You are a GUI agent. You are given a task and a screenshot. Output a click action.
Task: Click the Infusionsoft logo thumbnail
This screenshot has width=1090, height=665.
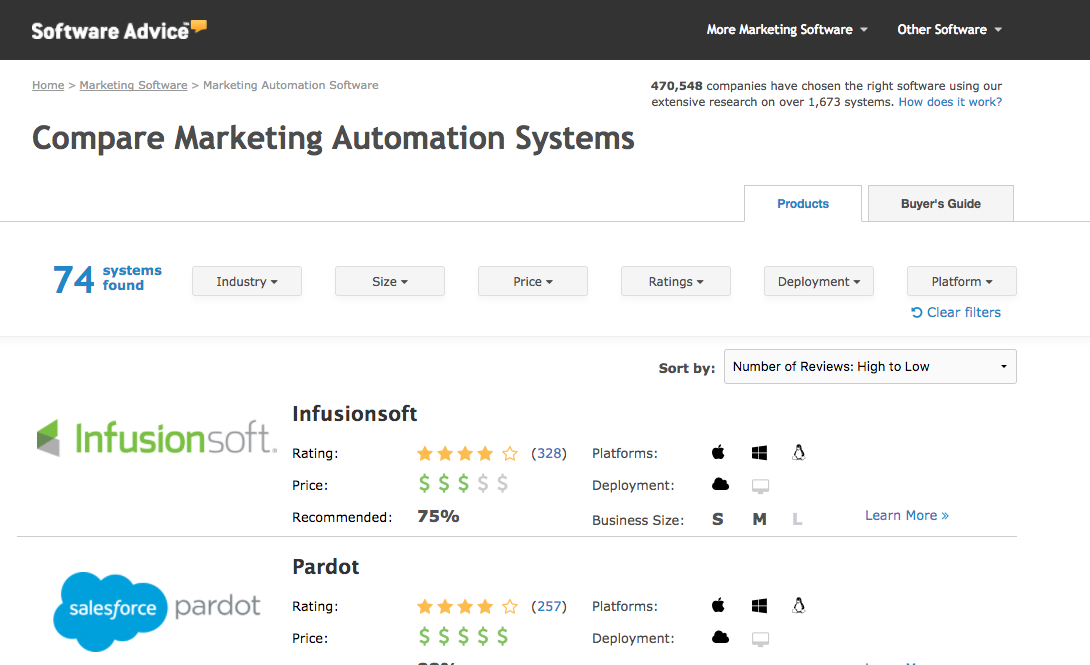(x=155, y=438)
